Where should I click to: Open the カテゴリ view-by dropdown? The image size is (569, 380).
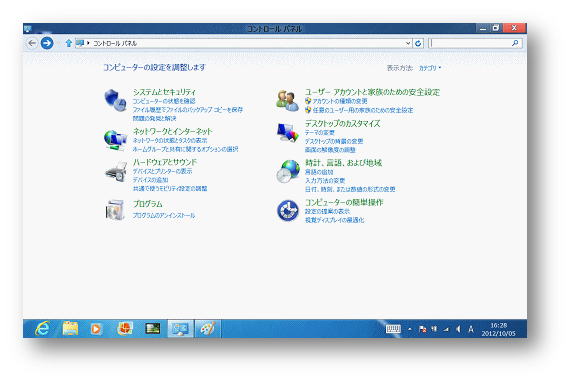tap(430, 68)
